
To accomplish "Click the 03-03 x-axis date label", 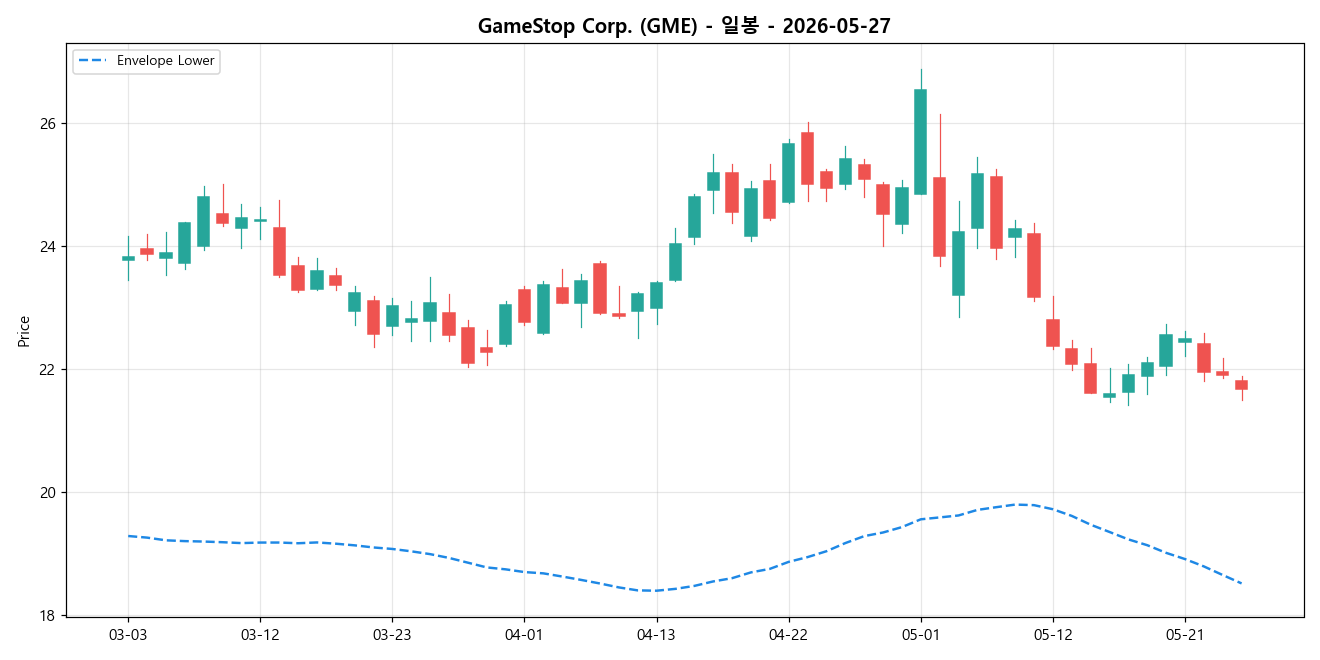I will [128, 635].
